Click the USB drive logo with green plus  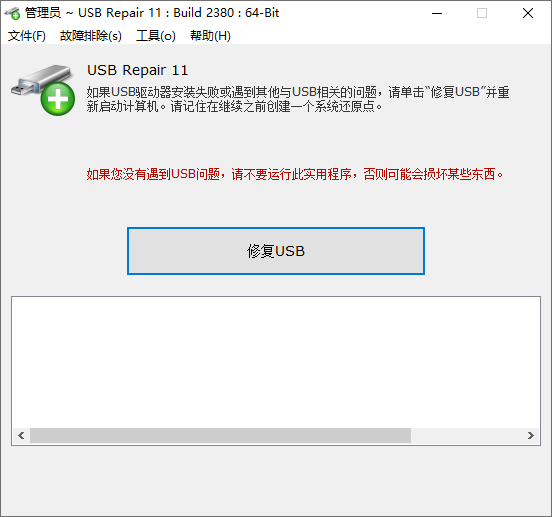43,90
